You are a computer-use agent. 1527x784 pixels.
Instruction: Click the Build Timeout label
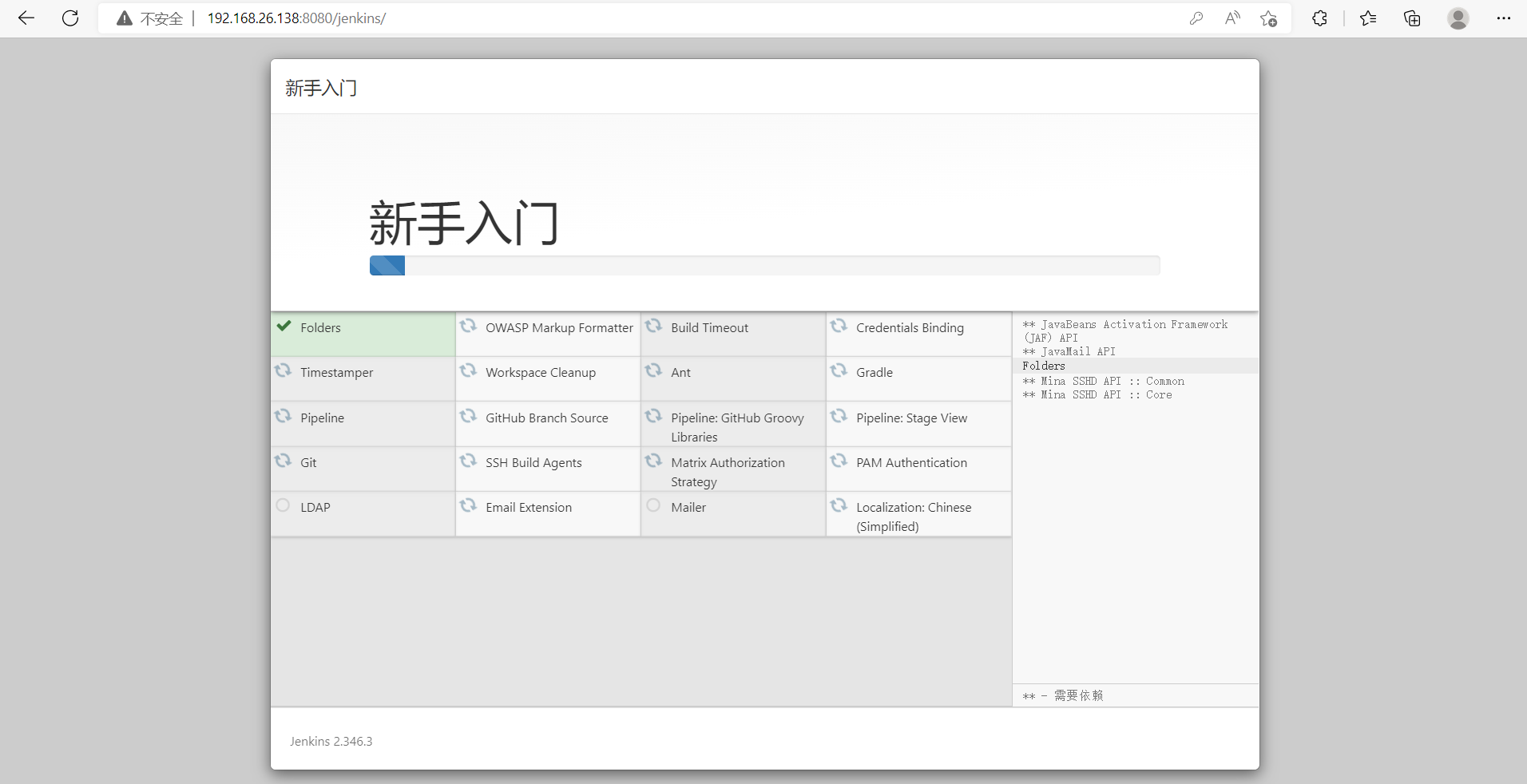point(709,328)
